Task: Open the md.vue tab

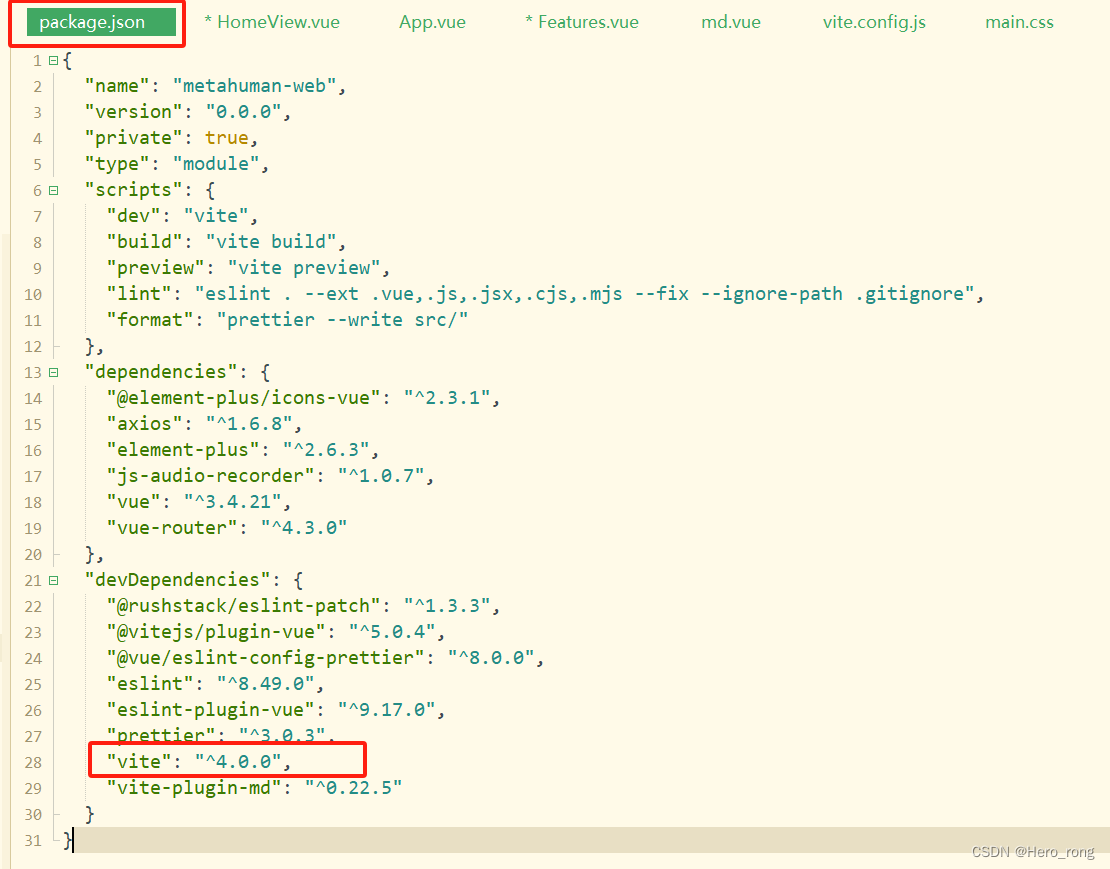Action: click(x=731, y=23)
